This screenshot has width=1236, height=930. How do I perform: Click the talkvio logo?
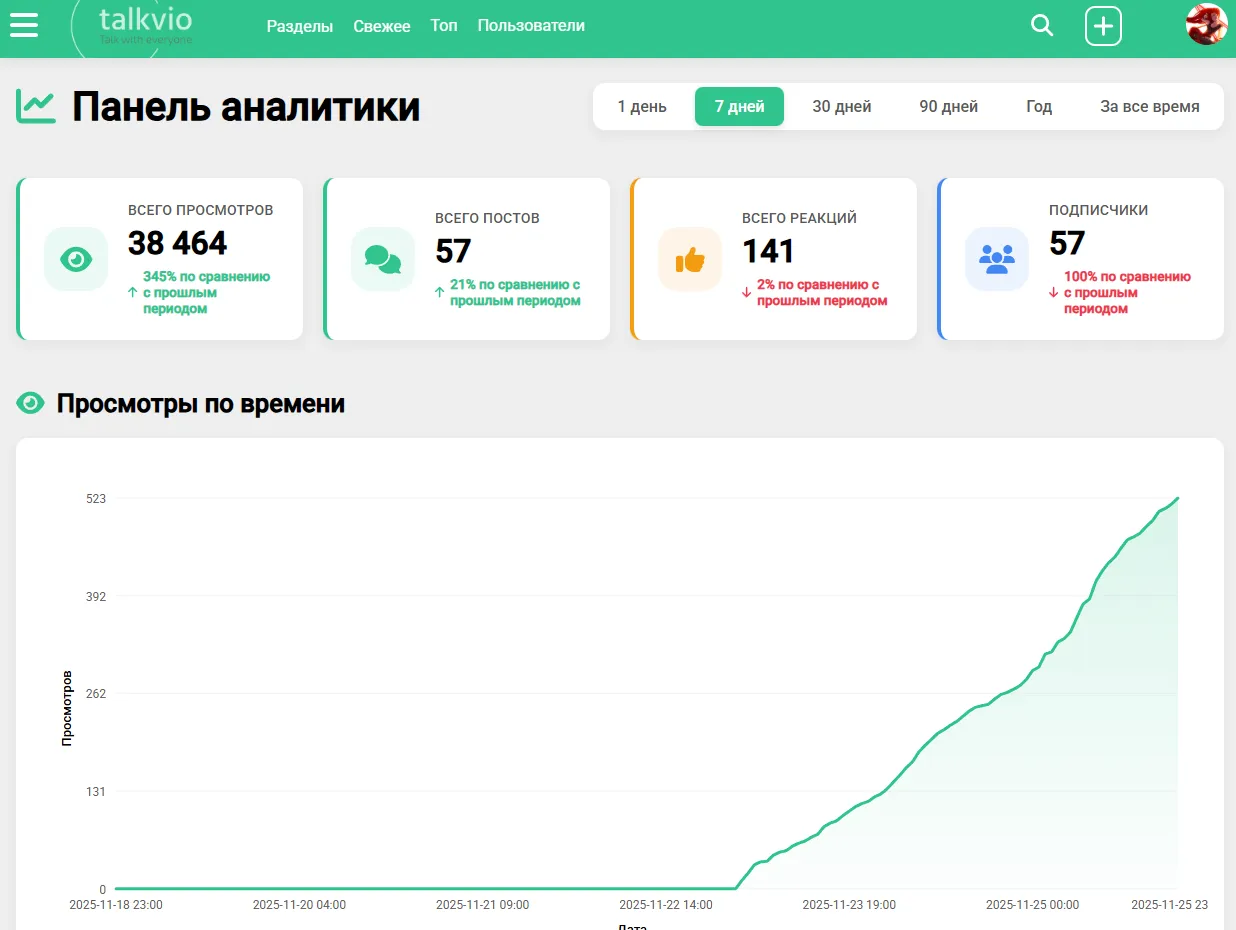tap(146, 24)
